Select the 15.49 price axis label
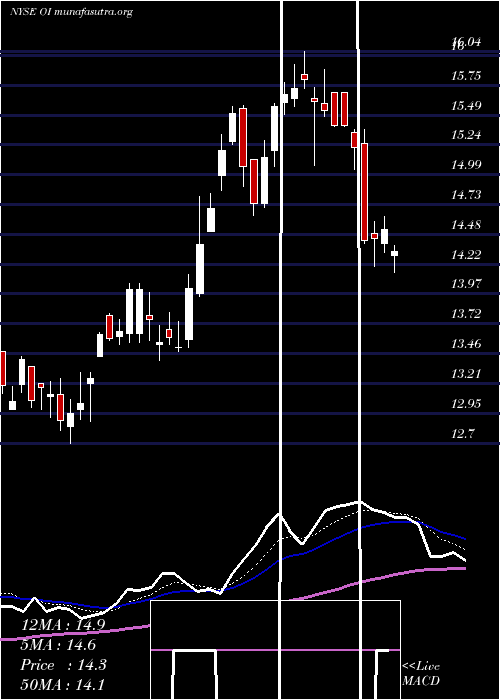This screenshot has width=500, height=700. pyautogui.click(x=466, y=106)
